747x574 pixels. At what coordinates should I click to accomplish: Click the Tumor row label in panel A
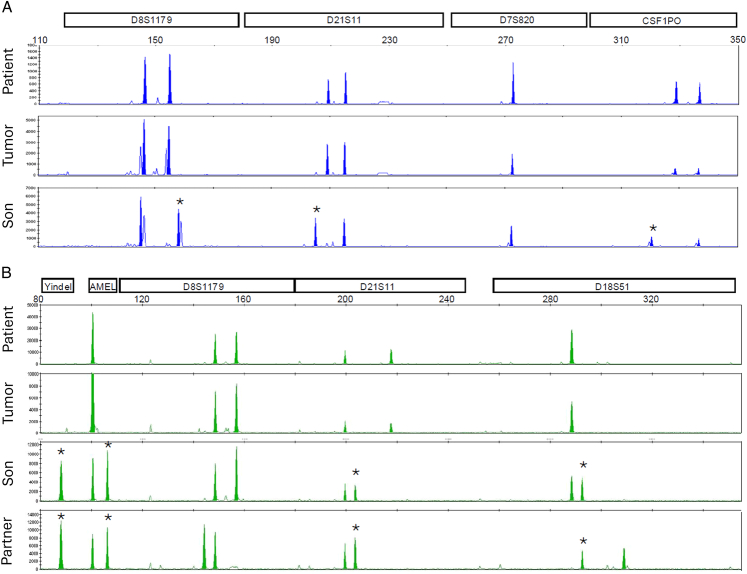click(8, 145)
